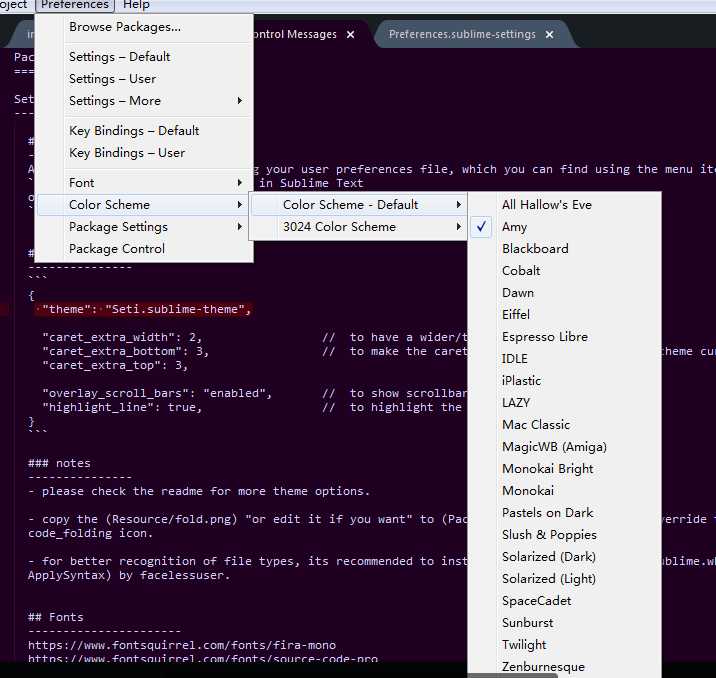Choose Cobalt color scheme
Viewport: 716px width, 678px height.
point(564,270)
